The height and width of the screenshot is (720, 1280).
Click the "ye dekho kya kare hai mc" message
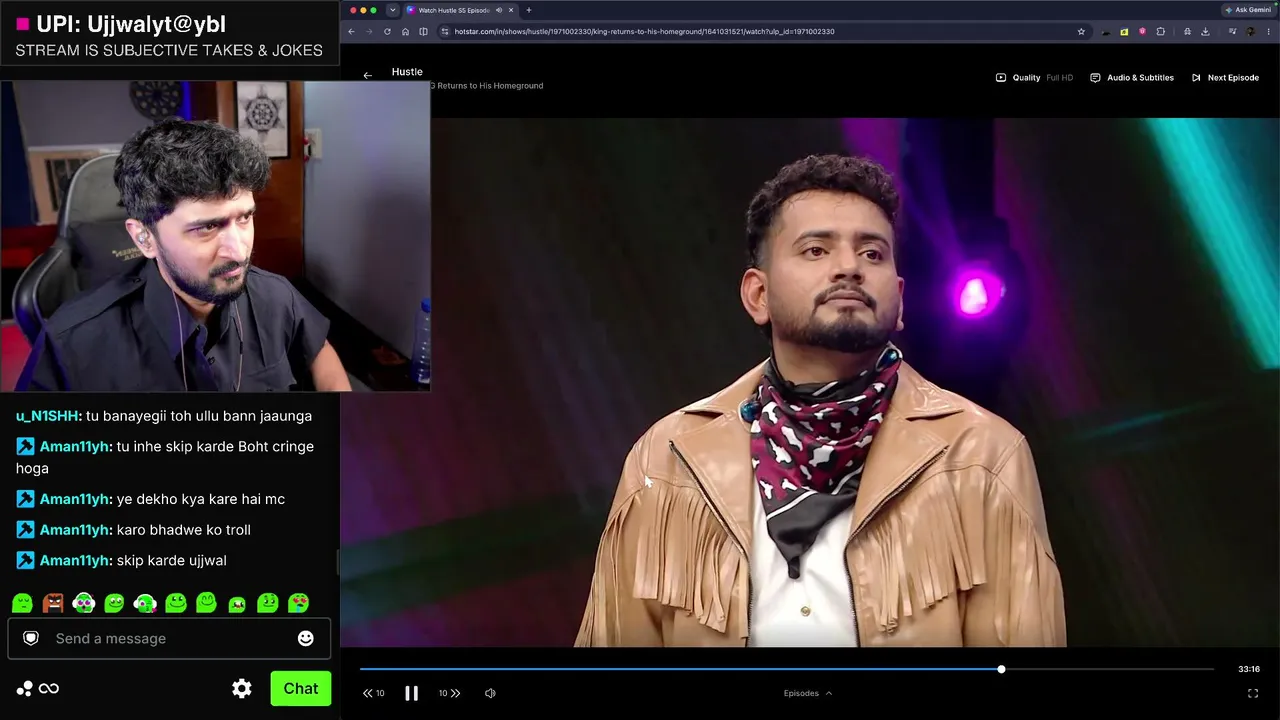tap(201, 499)
